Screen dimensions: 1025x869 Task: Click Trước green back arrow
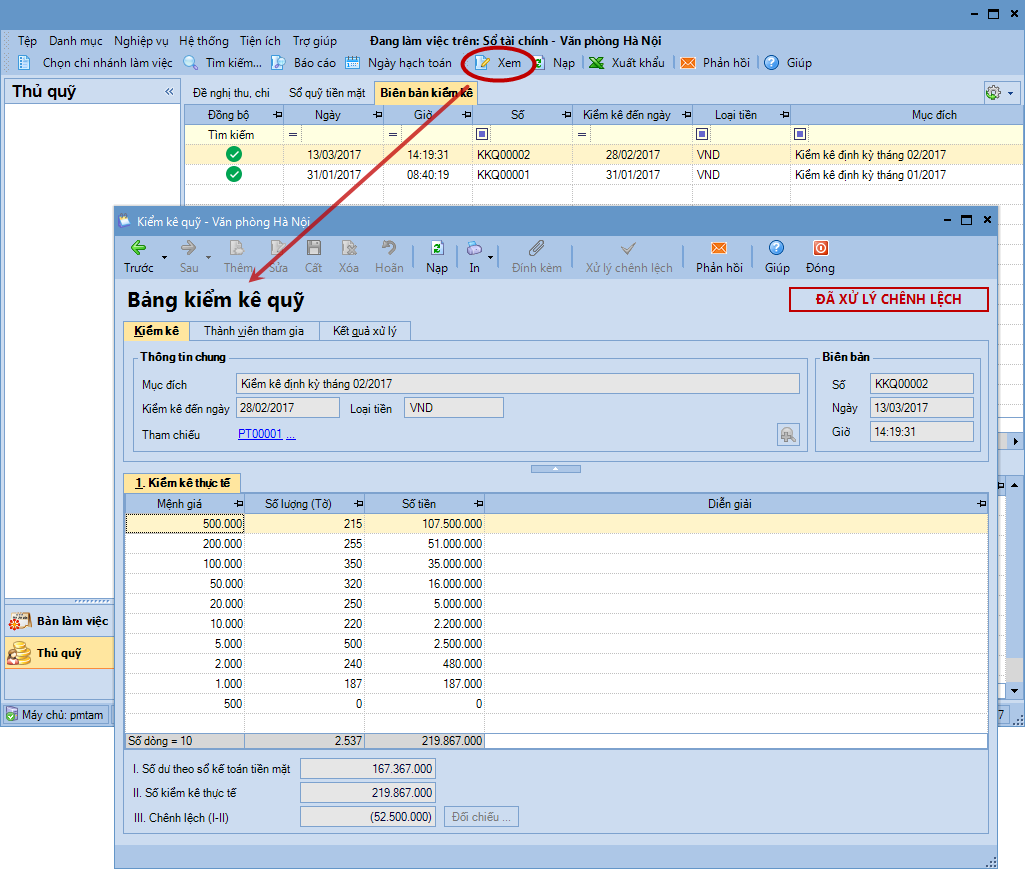[138, 248]
